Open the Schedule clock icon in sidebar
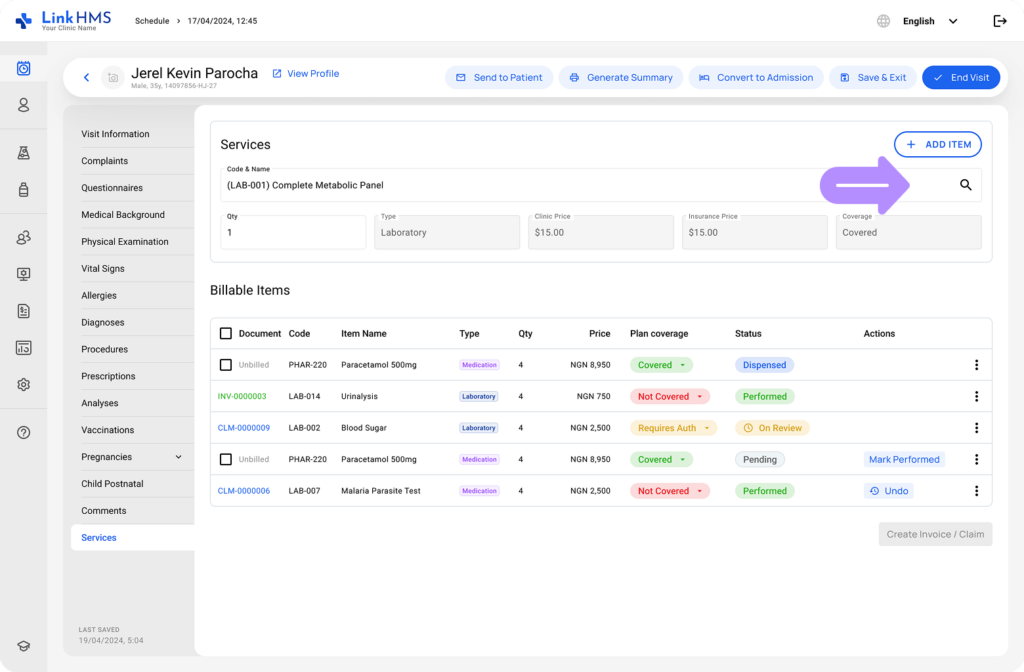The width and height of the screenshot is (1024, 672). point(24,68)
